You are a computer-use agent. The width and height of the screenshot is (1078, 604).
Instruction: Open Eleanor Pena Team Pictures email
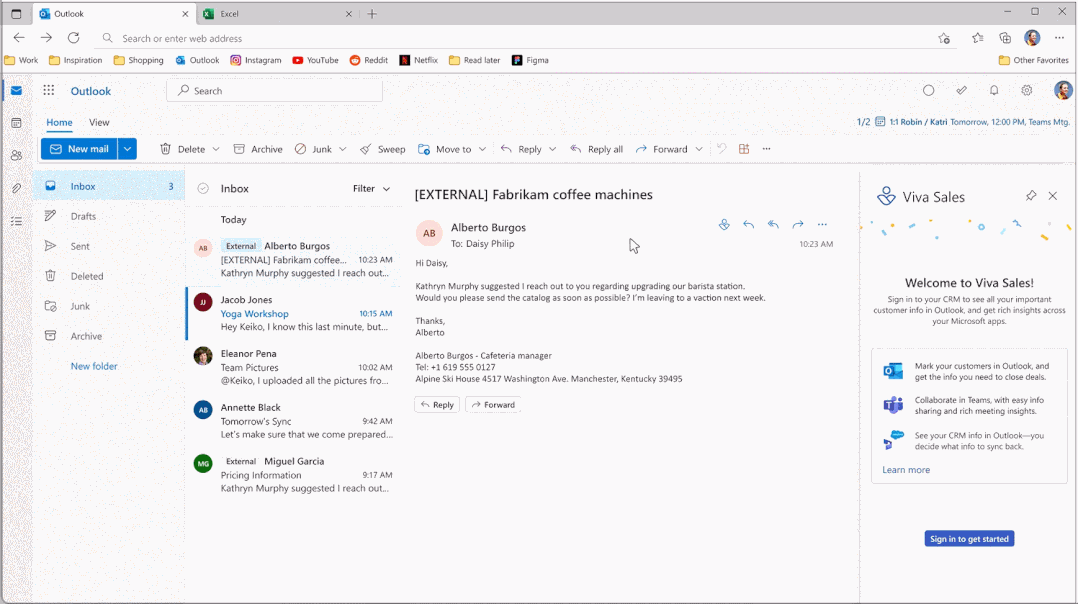294,367
